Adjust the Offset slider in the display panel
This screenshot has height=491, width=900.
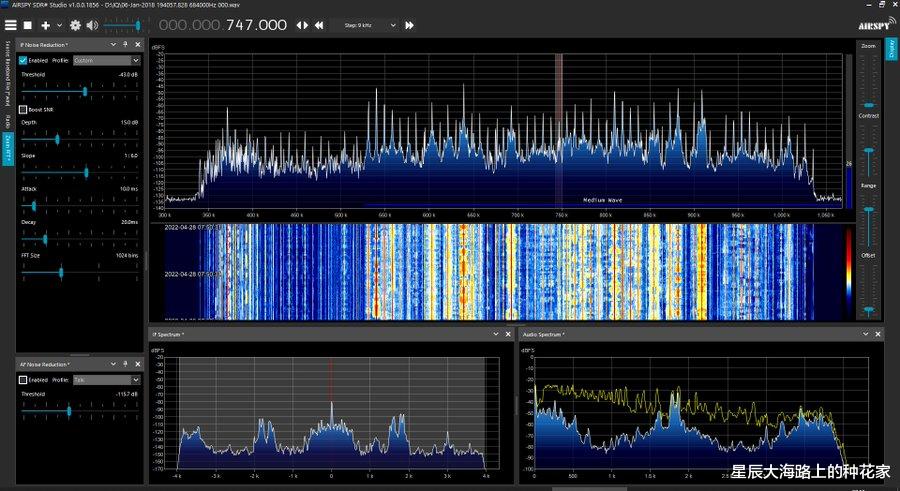(869, 289)
